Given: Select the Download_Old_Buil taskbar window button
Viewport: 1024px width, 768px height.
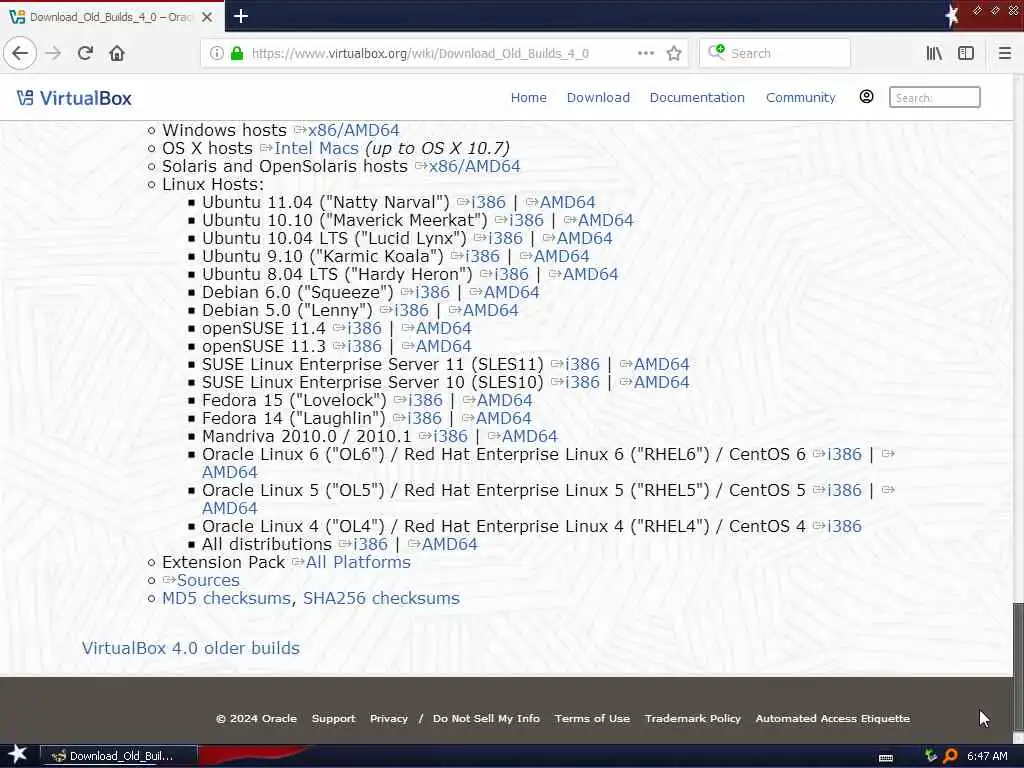Looking at the screenshot, I should click(x=118, y=756).
